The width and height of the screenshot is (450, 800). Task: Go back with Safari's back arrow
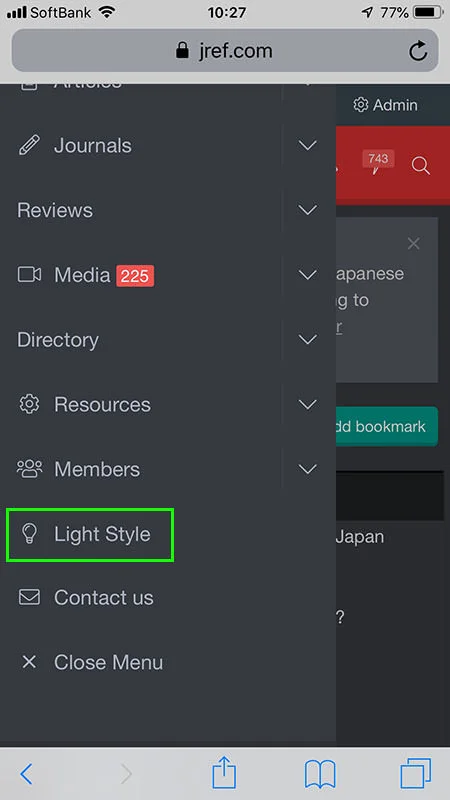pyautogui.click(x=26, y=774)
